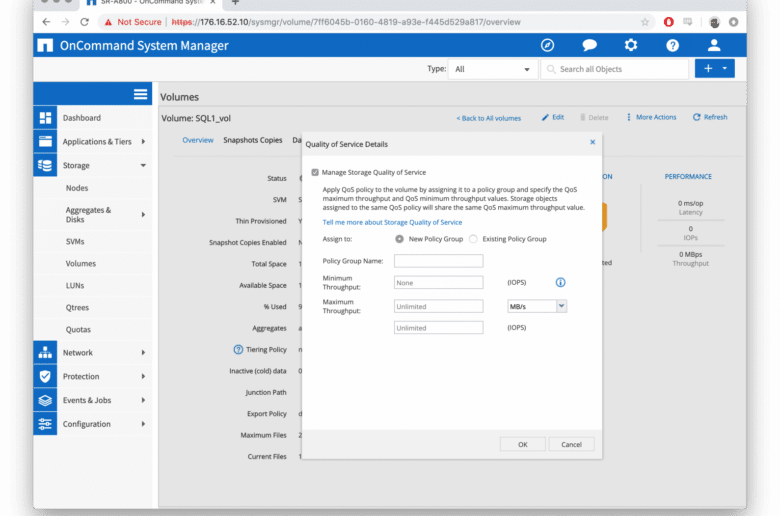Click the Delete volume button

(594, 117)
